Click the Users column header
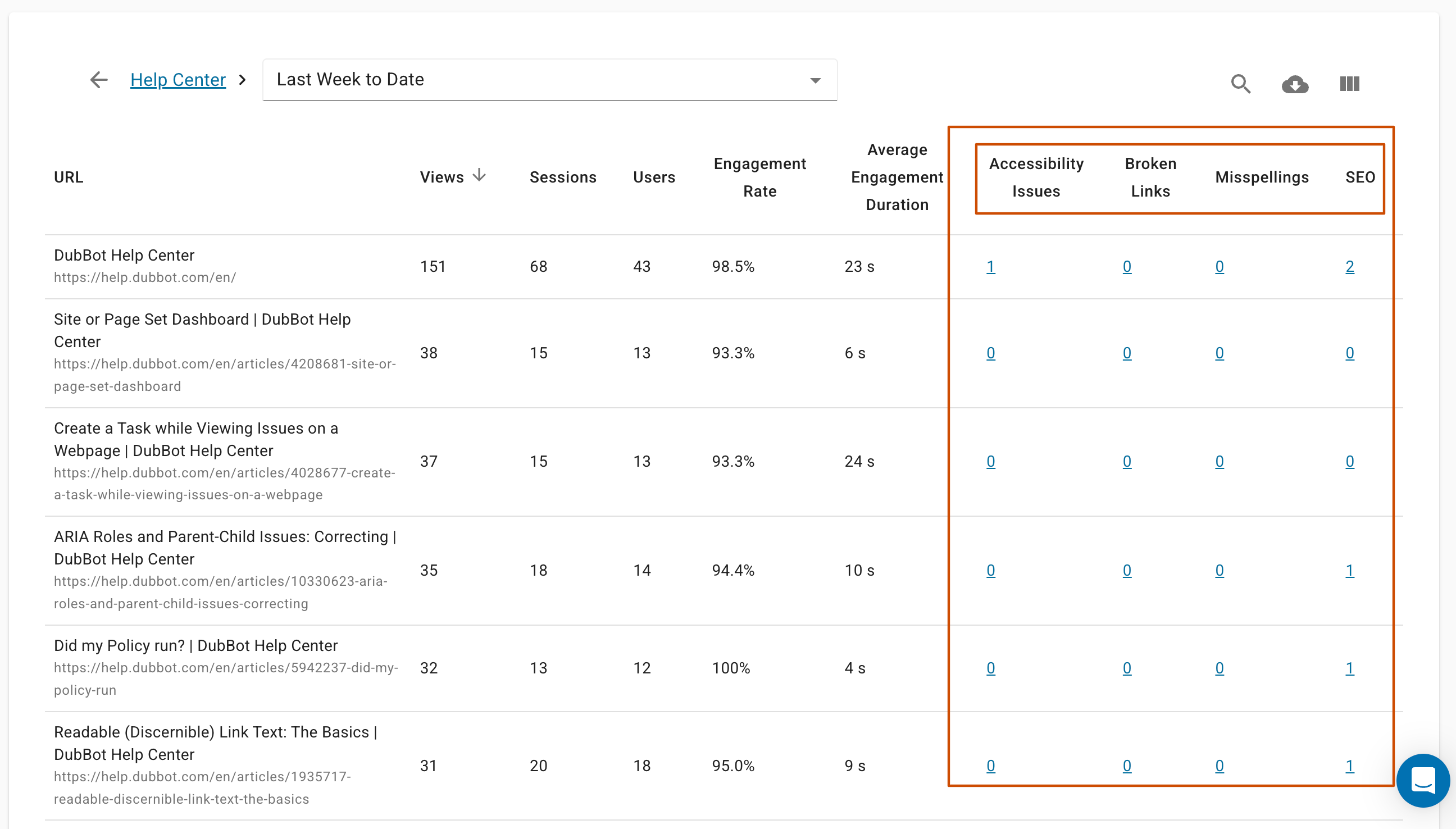 point(654,177)
